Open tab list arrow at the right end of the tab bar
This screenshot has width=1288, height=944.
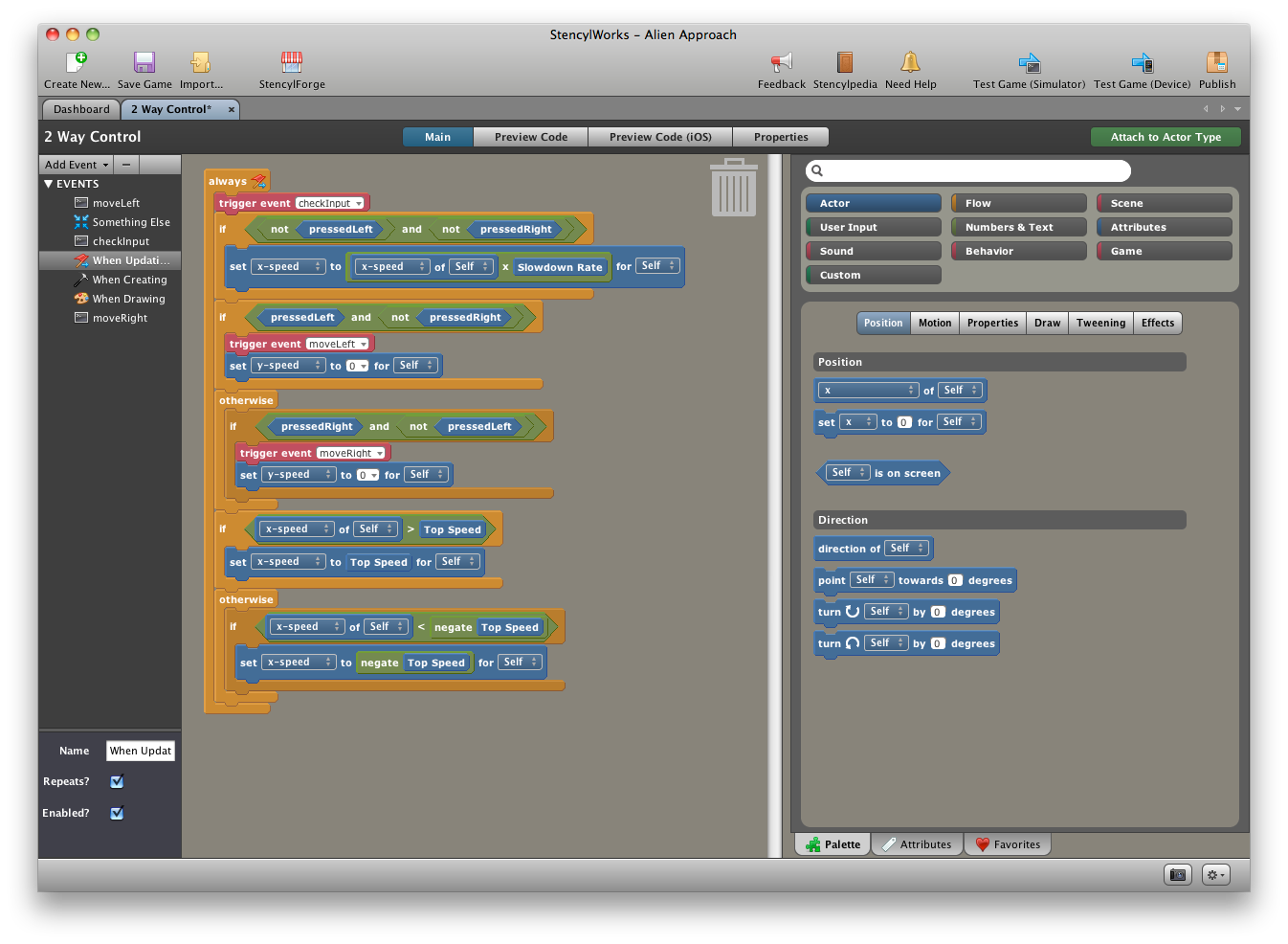click(x=1237, y=109)
